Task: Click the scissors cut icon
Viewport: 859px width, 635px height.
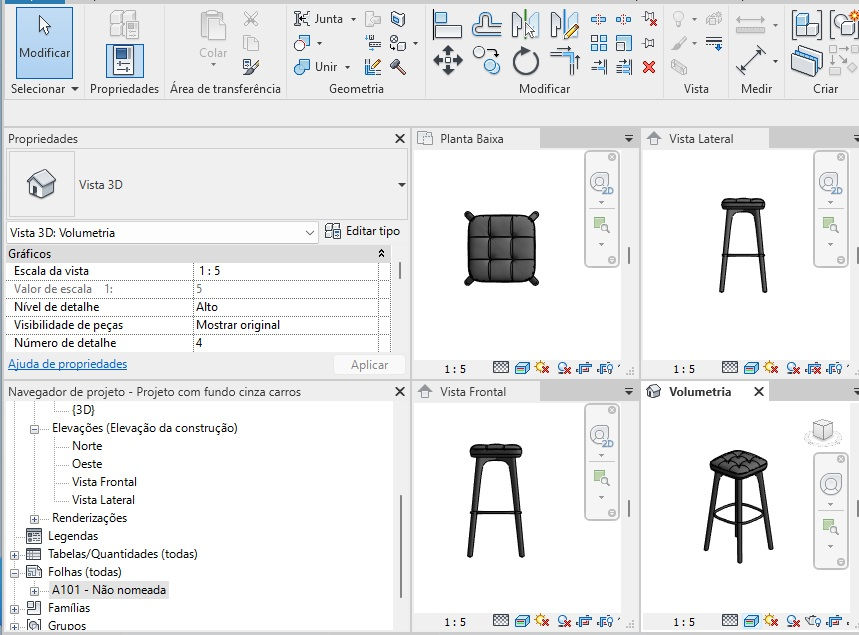Action: [251, 19]
